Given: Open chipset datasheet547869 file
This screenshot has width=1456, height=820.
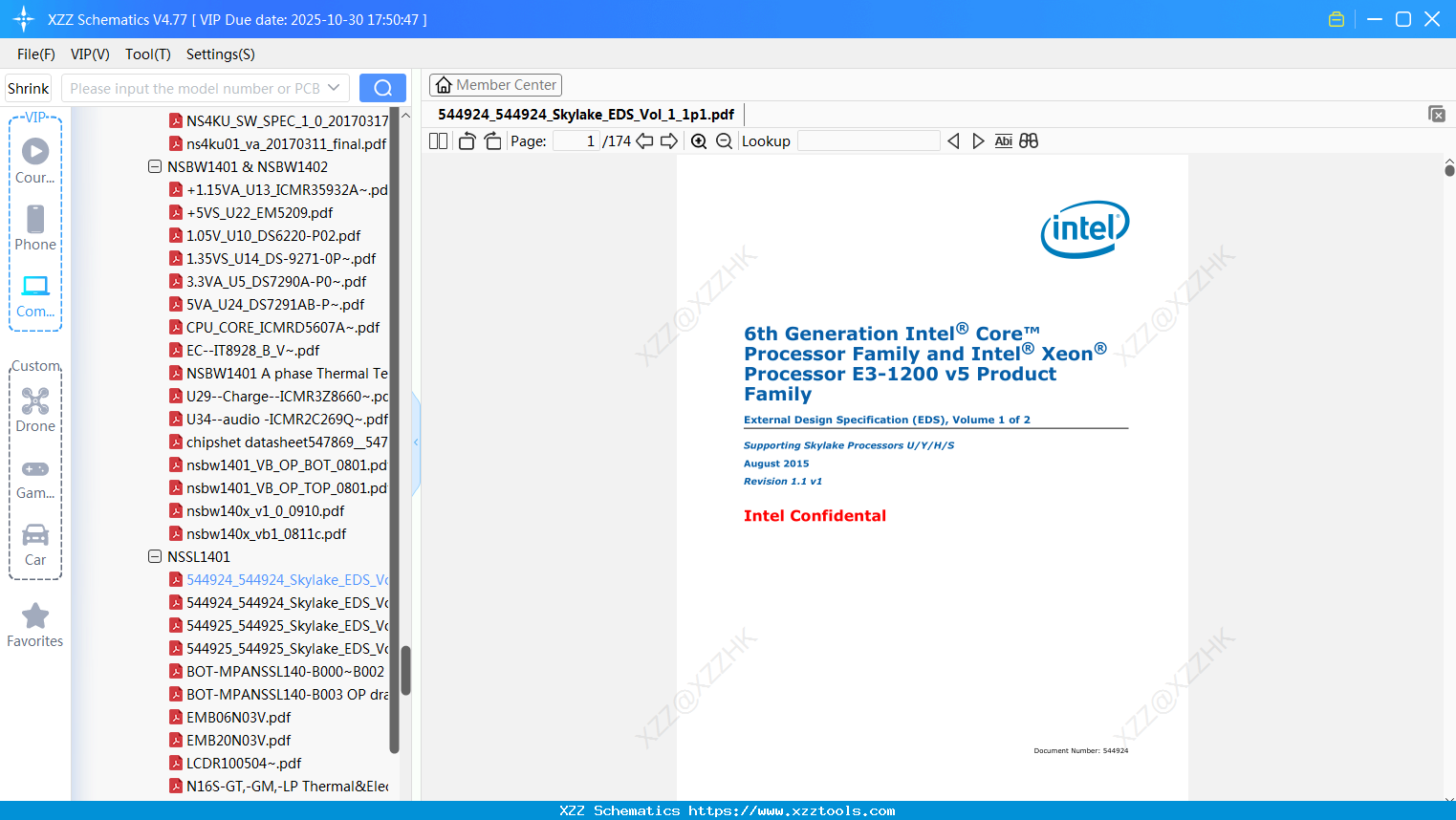Looking at the screenshot, I should (279, 442).
